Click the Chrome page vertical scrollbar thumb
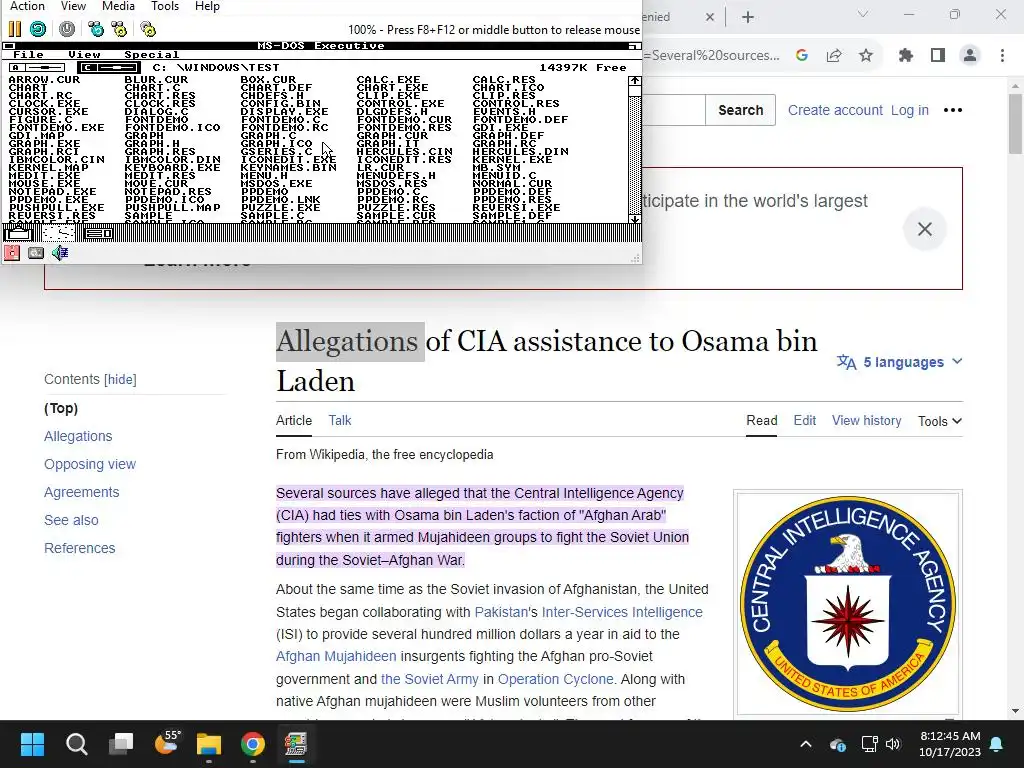Viewport: 1024px width, 768px height. tap(1014, 124)
